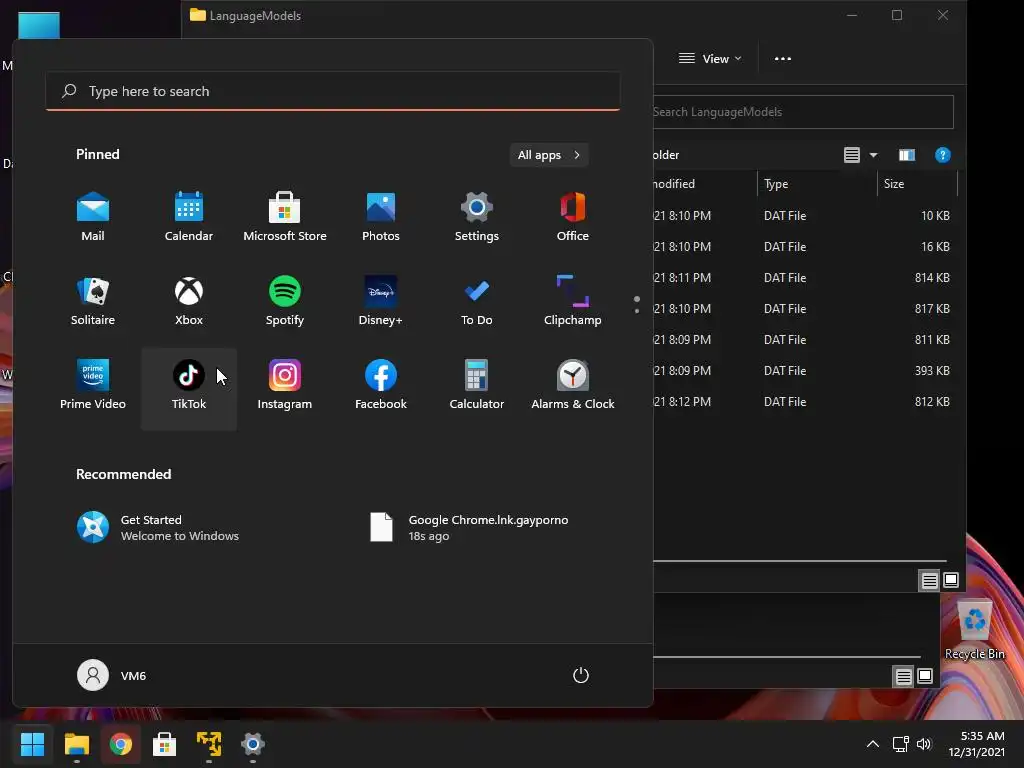Click the Start menu search box
The image size is (1024, 768).
tap(333, 91)
